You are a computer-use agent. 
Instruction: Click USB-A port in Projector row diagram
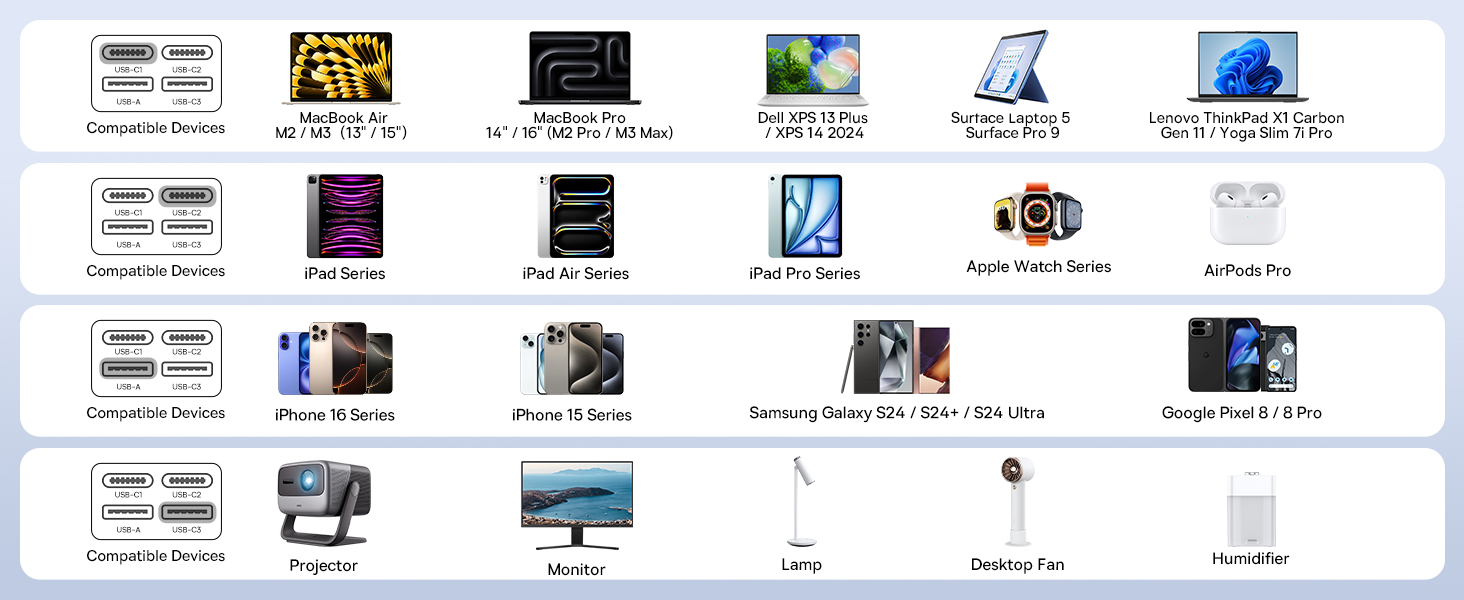pos(128,513)
